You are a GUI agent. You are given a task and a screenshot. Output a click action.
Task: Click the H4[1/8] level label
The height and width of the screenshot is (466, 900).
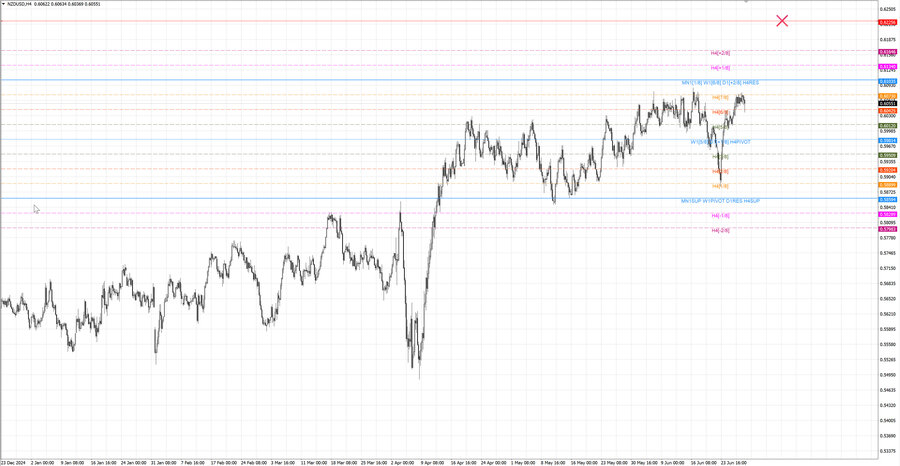click(x=720, y=186)
